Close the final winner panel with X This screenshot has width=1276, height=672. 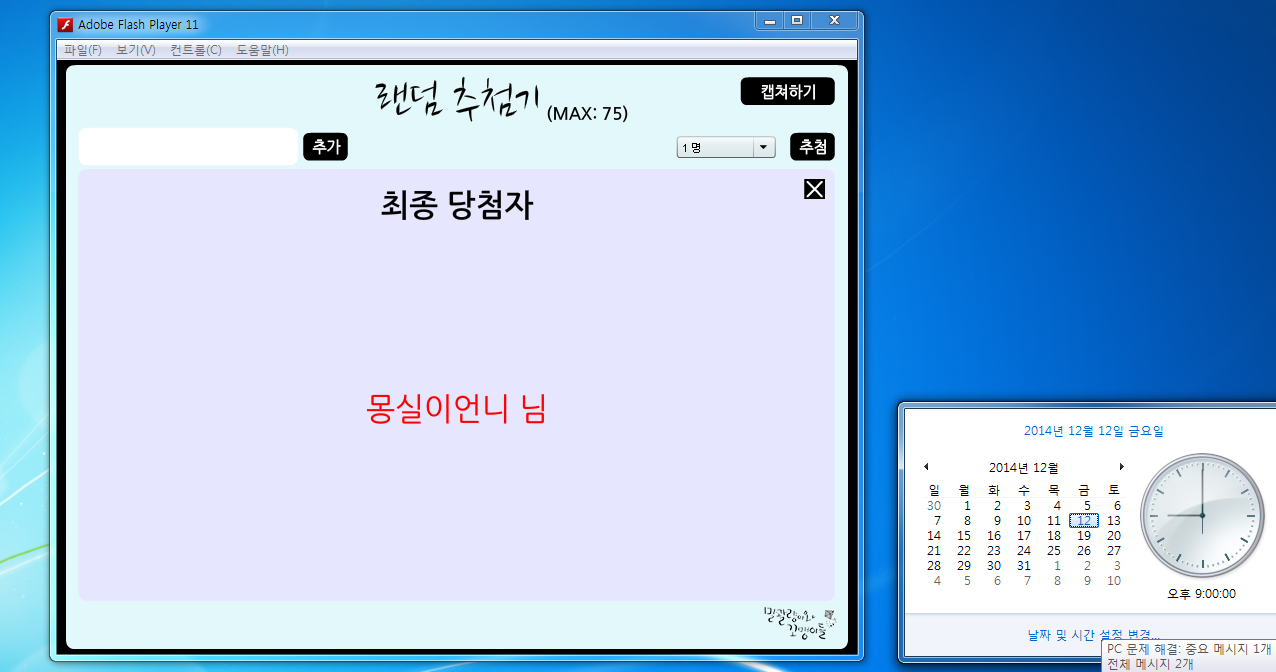click(x=815, y=189)
